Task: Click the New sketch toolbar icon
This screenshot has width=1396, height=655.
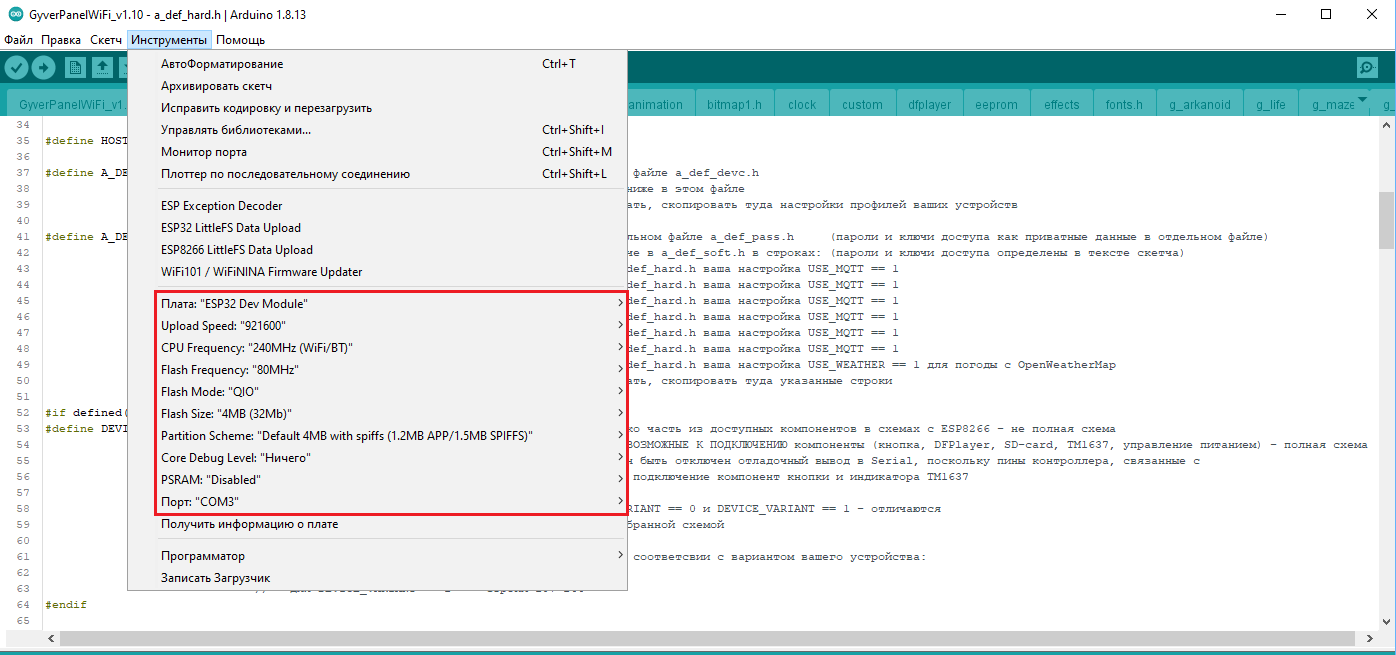Action: click(75, 67)
